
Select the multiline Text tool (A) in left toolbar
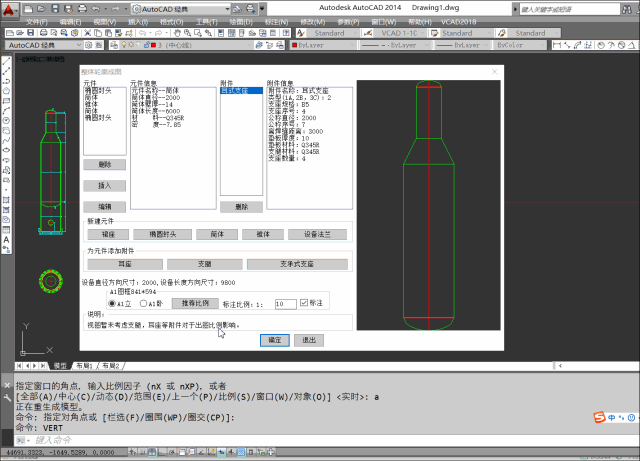(6, 239)
